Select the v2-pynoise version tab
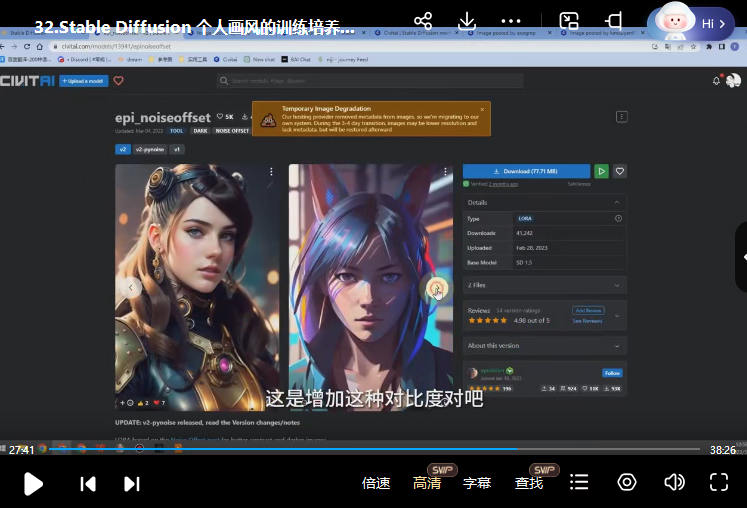This screenshot has width=747, height=508. click(x=149, y=149)
